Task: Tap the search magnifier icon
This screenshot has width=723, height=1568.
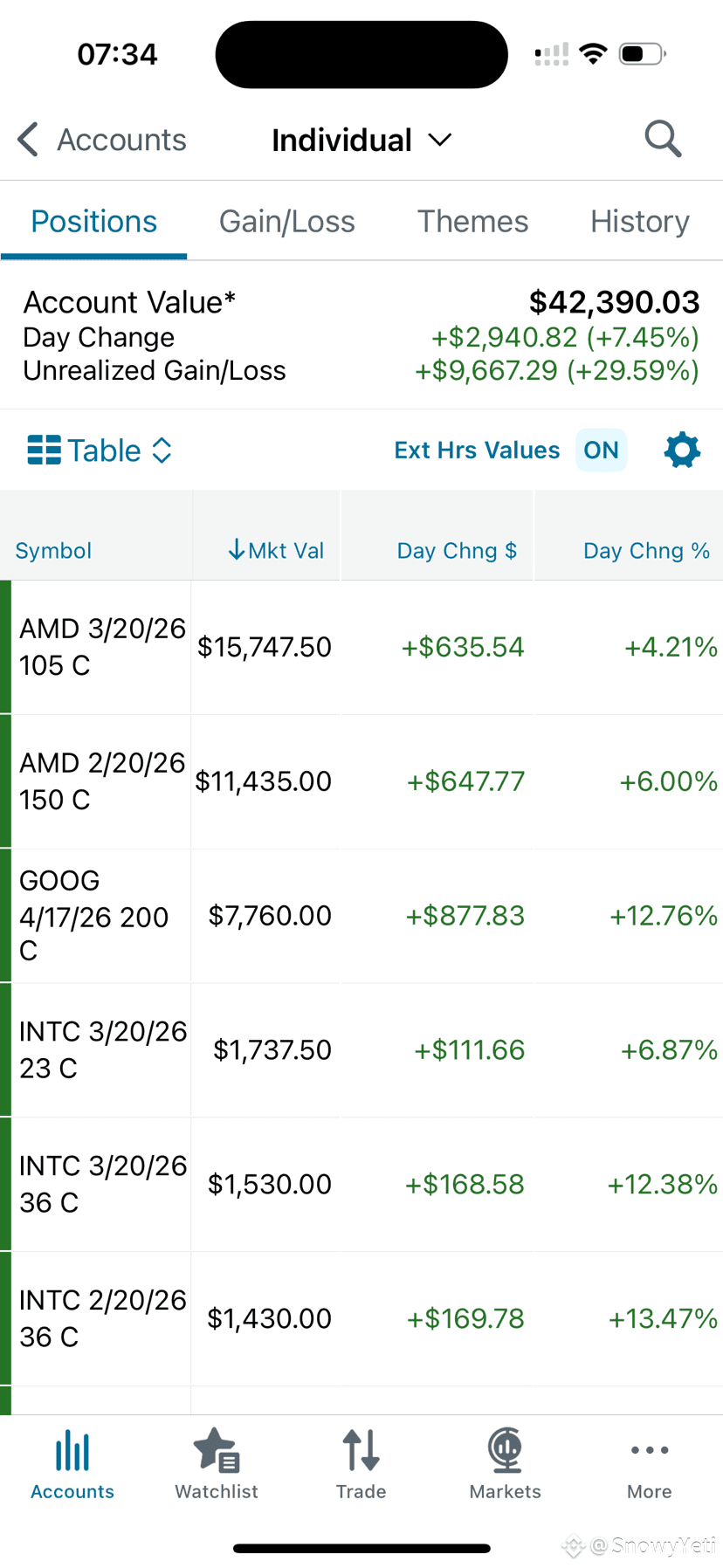Action: [663, 140]
